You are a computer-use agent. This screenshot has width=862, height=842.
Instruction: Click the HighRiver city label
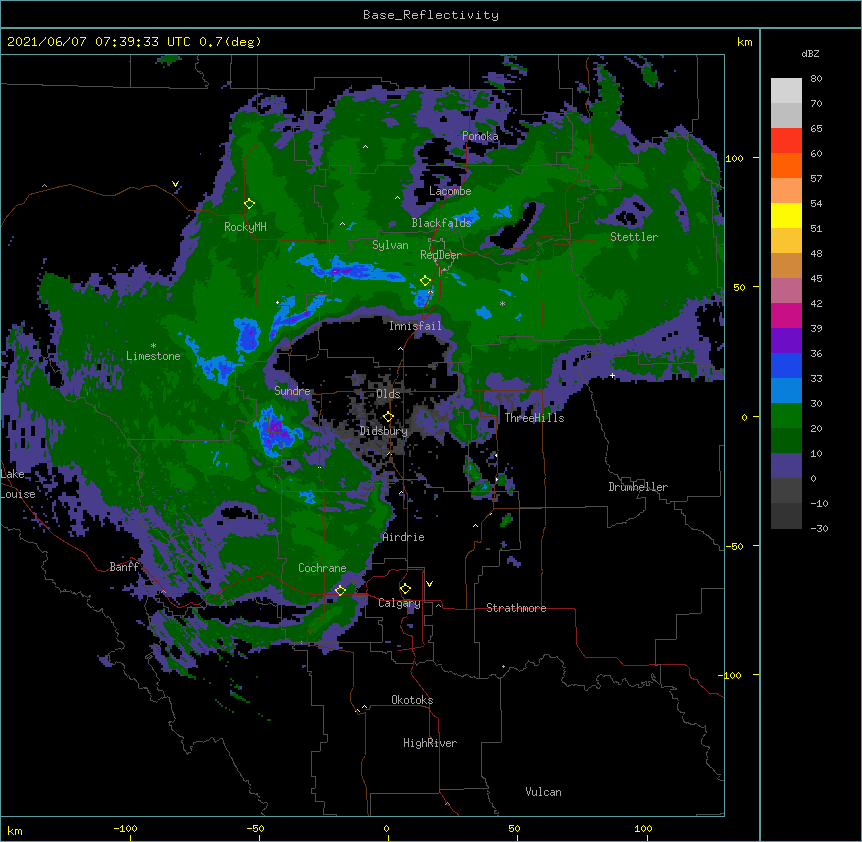click(x=430, y=743)
